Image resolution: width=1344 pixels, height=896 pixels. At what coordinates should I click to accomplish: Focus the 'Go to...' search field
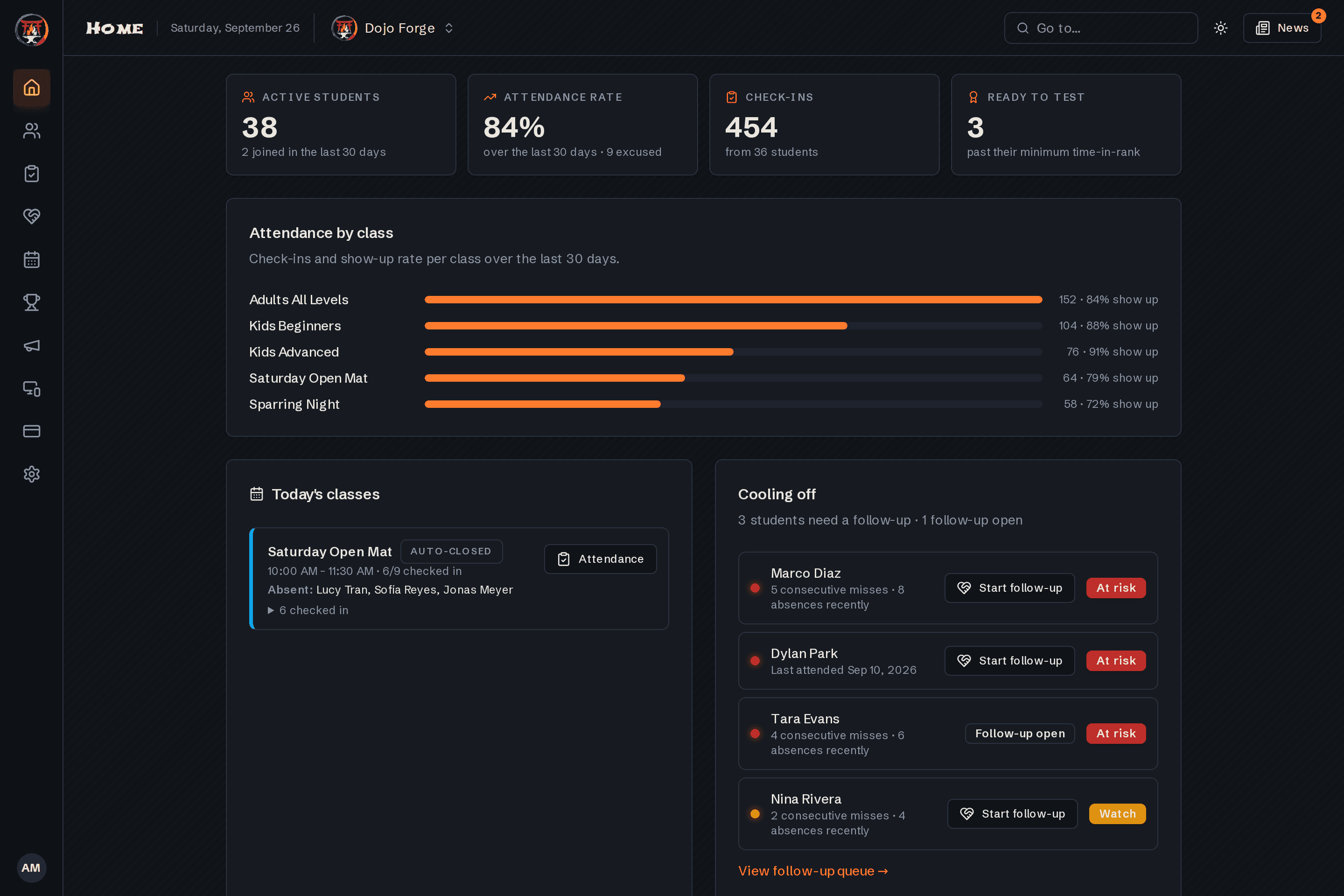(x=1100, y=28)
